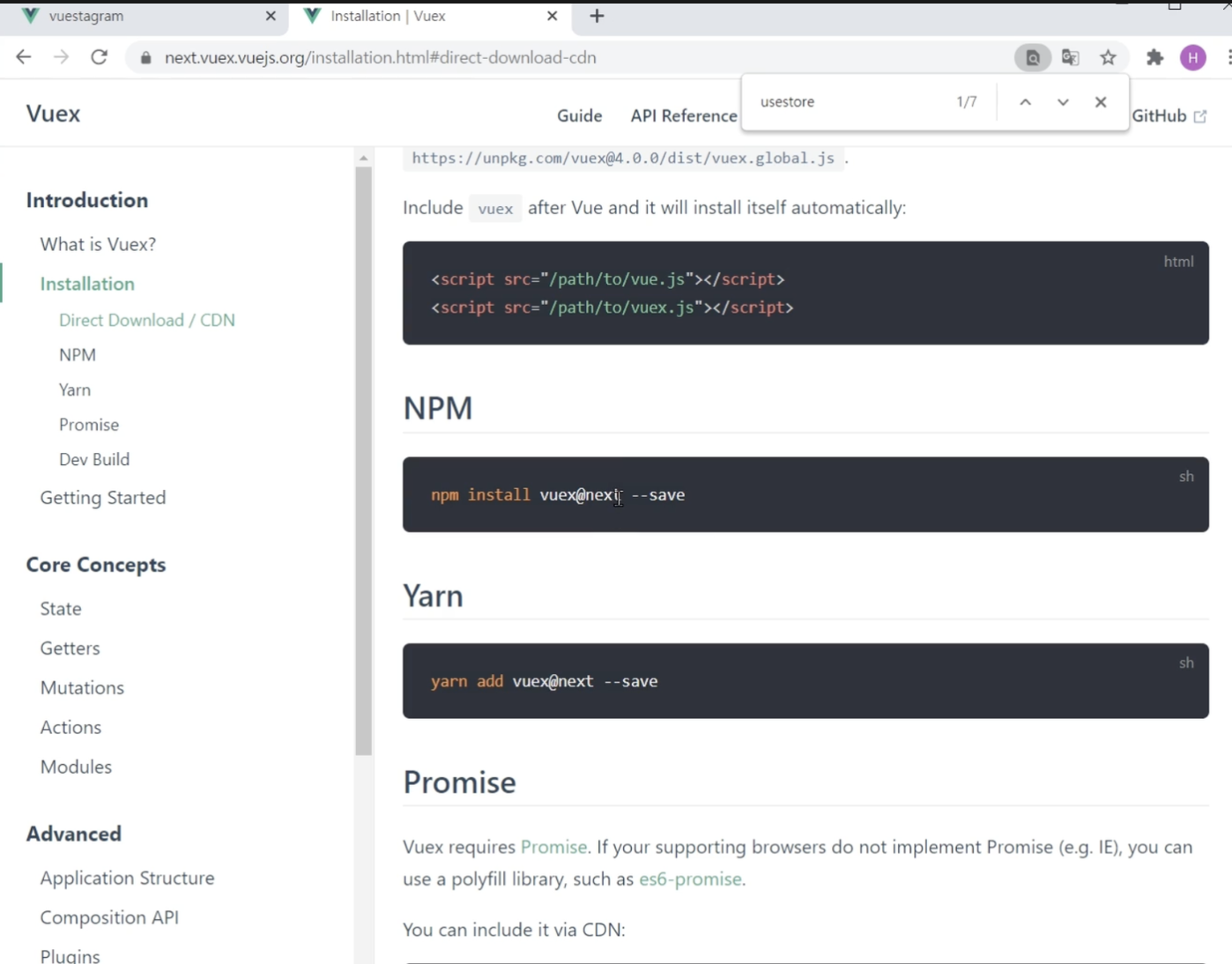This screenshot has width=1232, height=964.
Task: Click the Introduction sidebar heading
Action: [x=87, y=201]
